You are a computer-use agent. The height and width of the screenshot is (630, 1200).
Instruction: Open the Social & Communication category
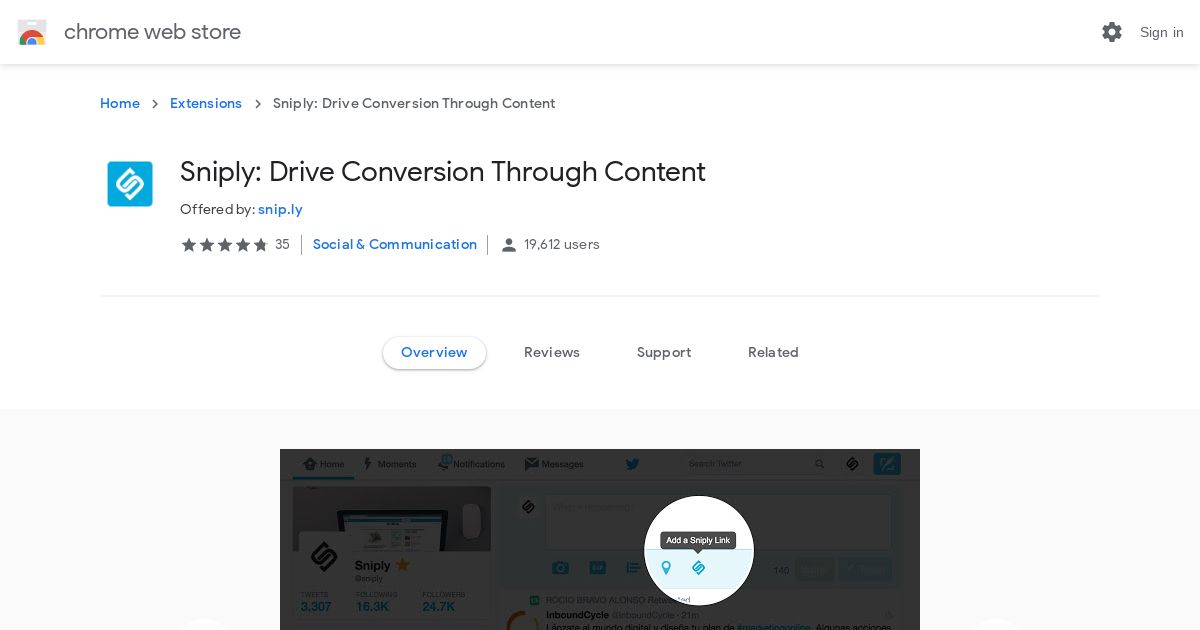click(395, 245)
